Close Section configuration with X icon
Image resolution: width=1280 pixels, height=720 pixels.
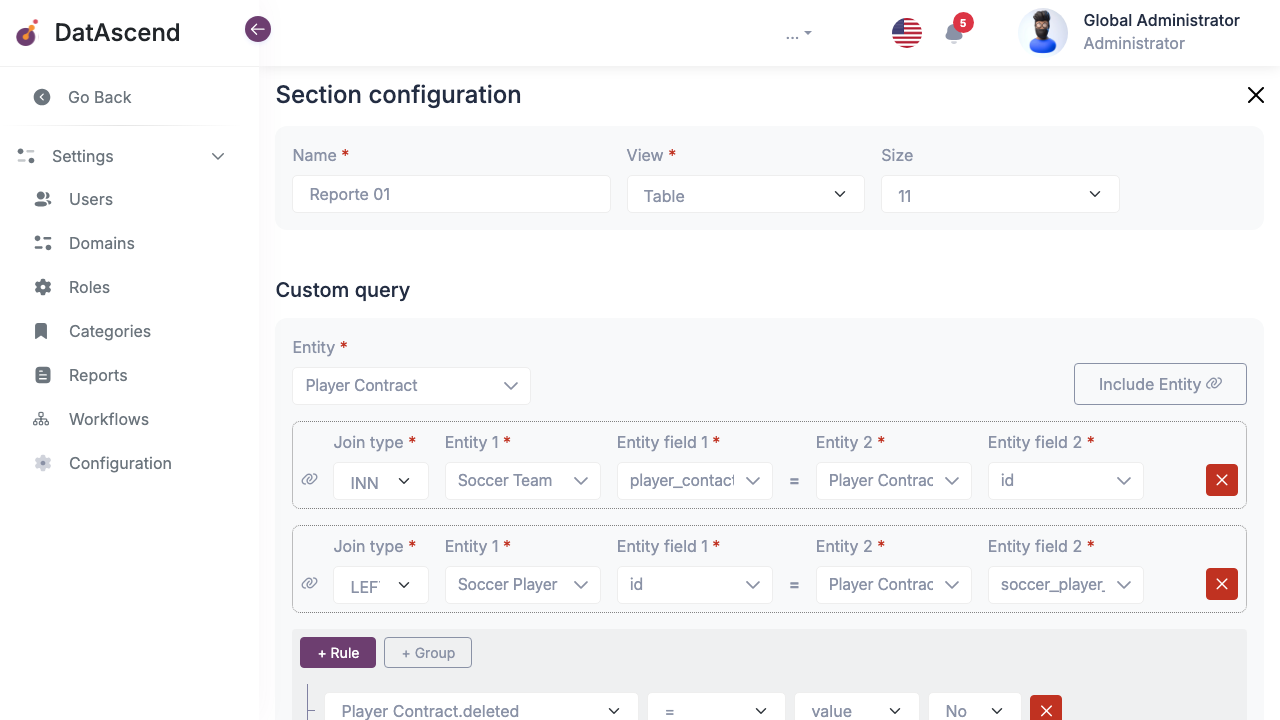click(1256, 95)
